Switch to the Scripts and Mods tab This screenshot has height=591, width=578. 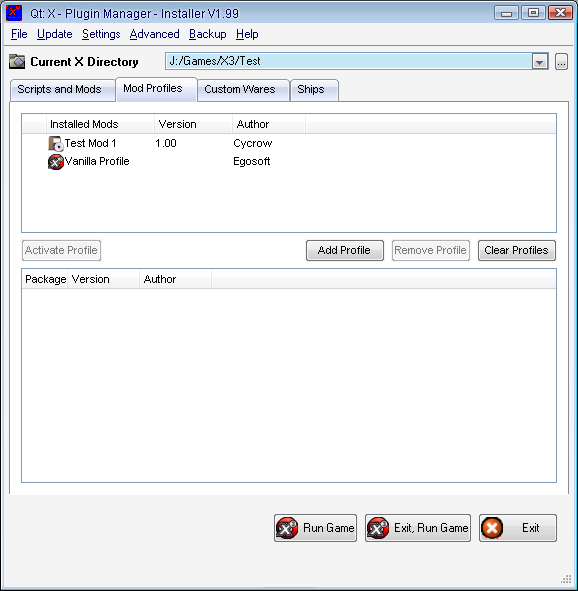(63, 90)
